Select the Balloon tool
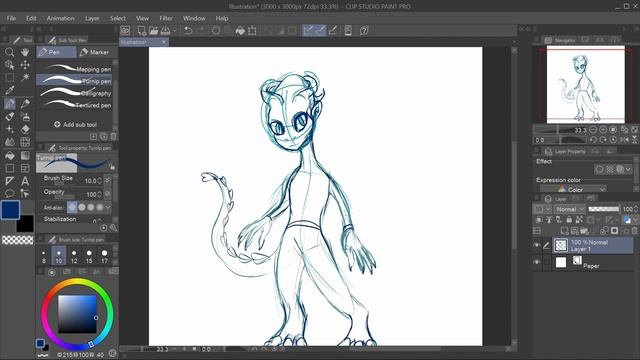 pyautogui.click(x=9, y=193)
